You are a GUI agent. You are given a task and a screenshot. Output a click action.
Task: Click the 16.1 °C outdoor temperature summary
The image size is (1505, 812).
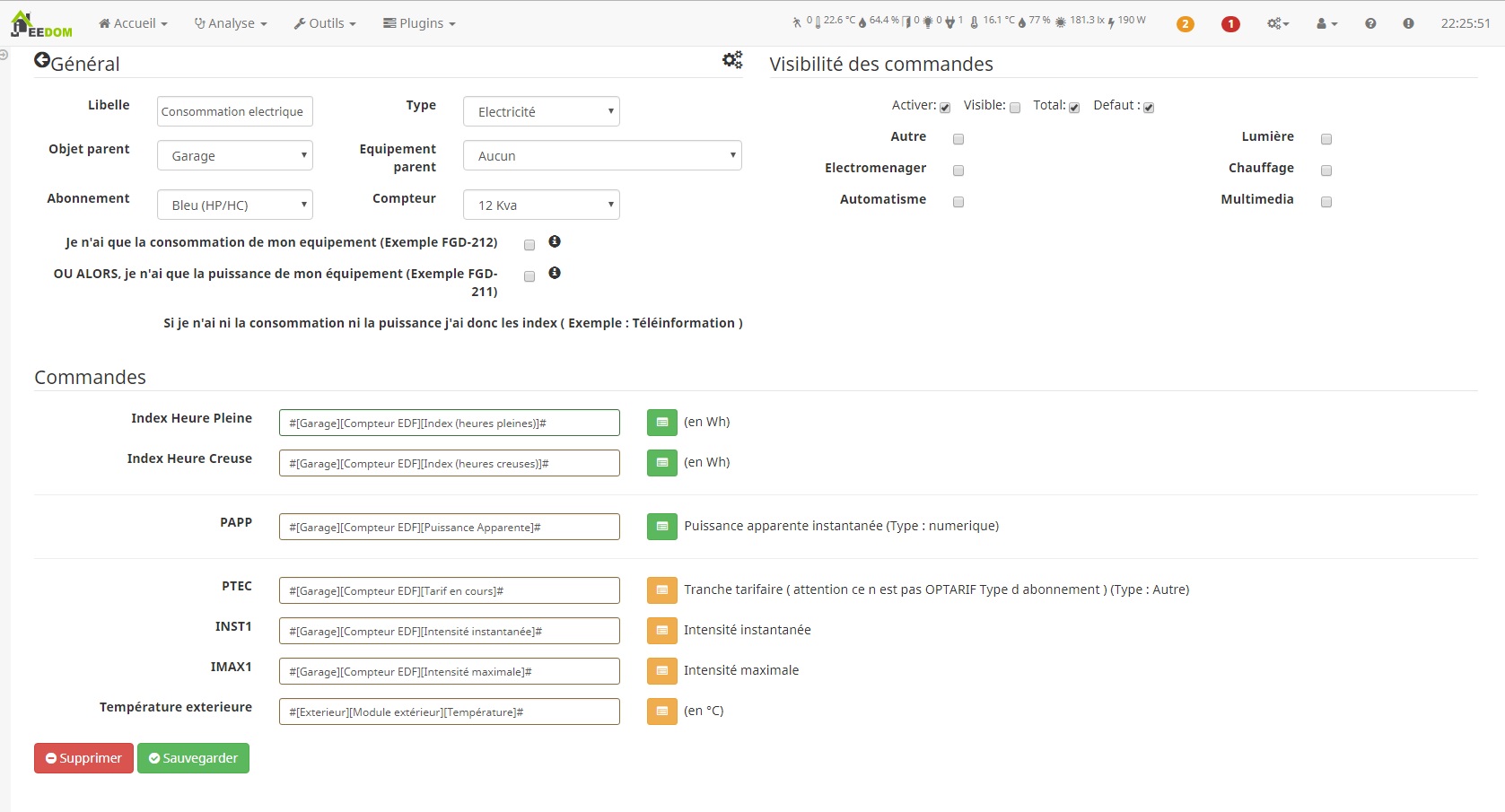click(x=993, y=21)
